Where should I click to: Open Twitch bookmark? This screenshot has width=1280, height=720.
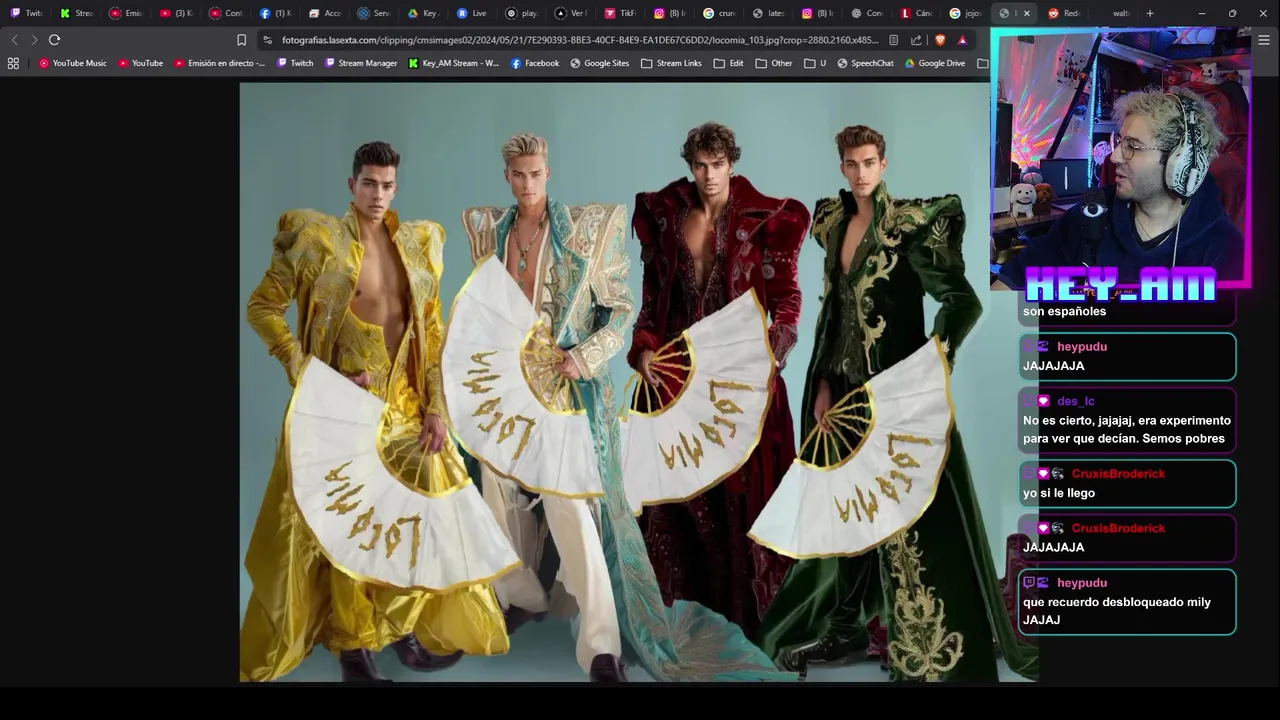295,63
